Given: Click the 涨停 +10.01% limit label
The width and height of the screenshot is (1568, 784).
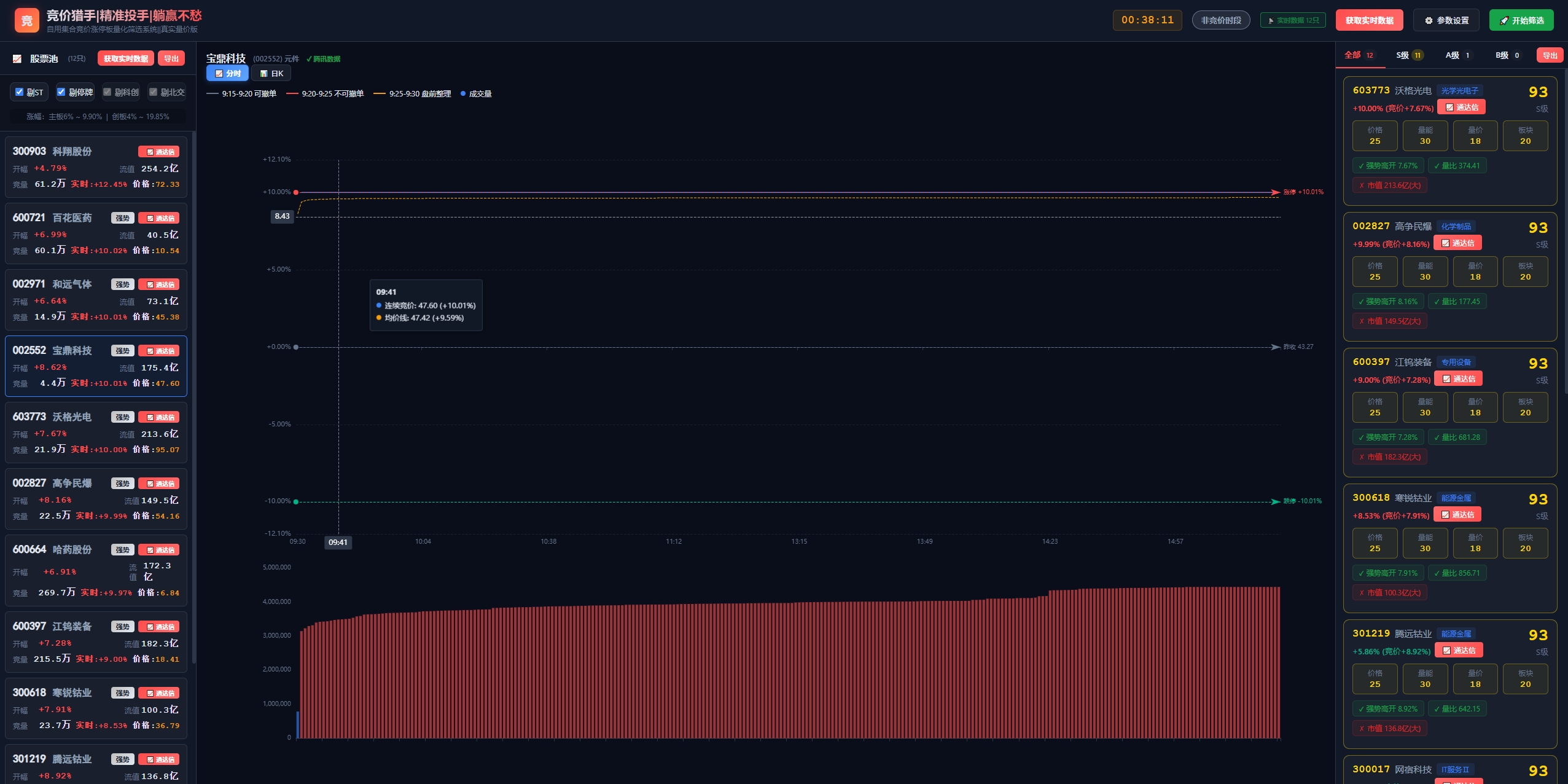Looking at the screenshot, I should tap(1303, 192).
